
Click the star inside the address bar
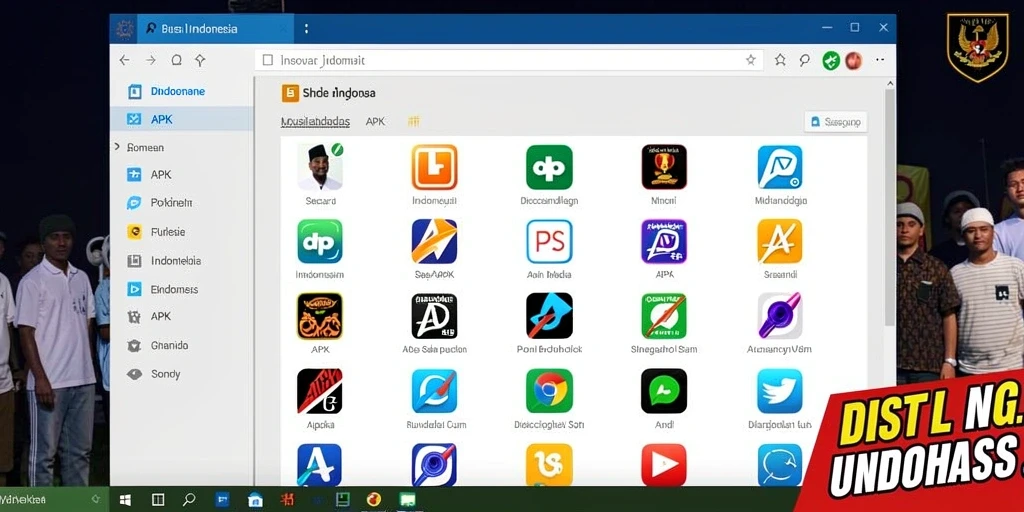(x=750, y=60)
